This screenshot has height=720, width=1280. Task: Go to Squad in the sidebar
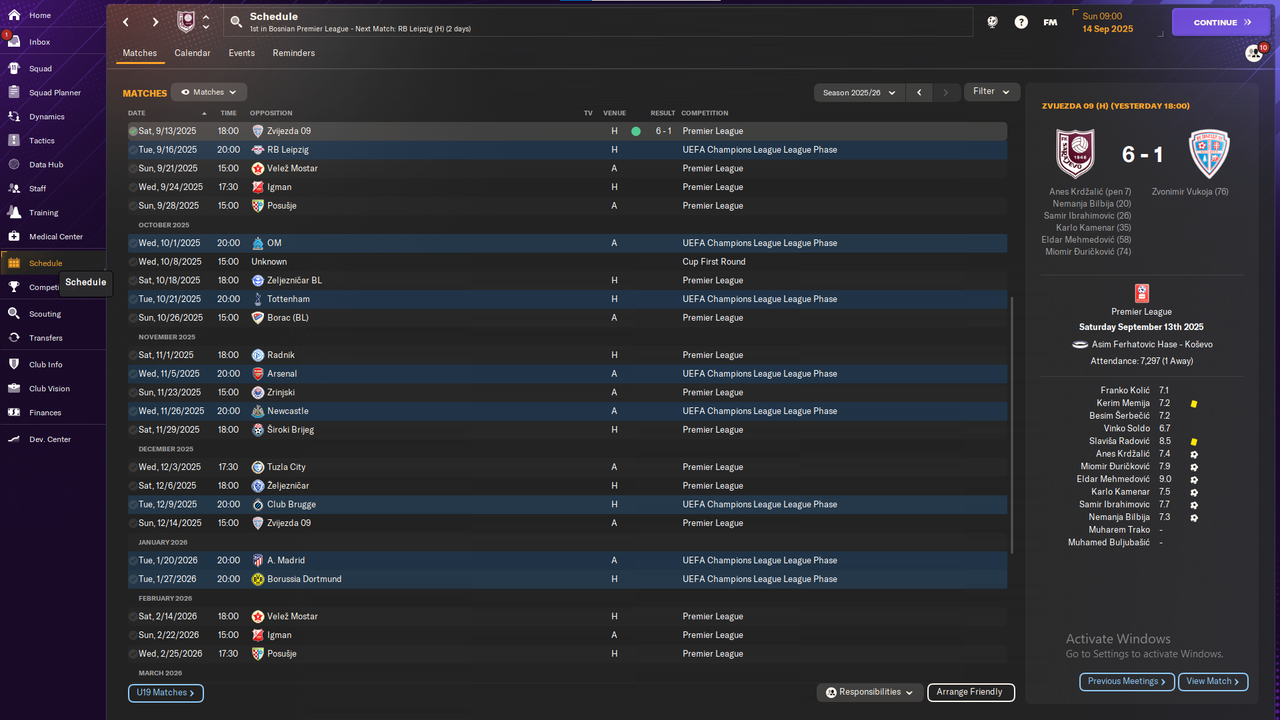click(40, 69)
